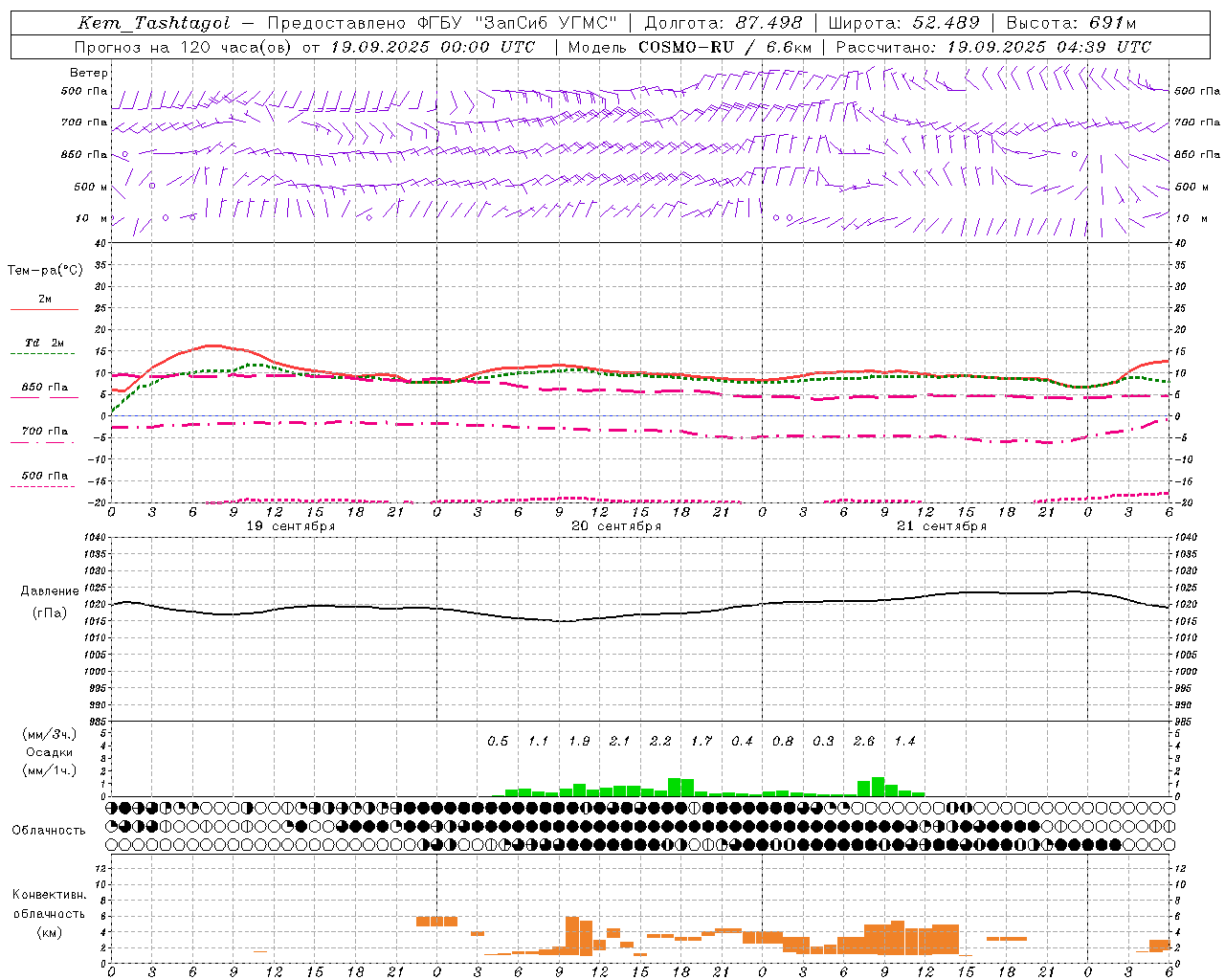Click the 1.4 precipitation value
The image size is (1225, 980).
(x=904, y=742)
